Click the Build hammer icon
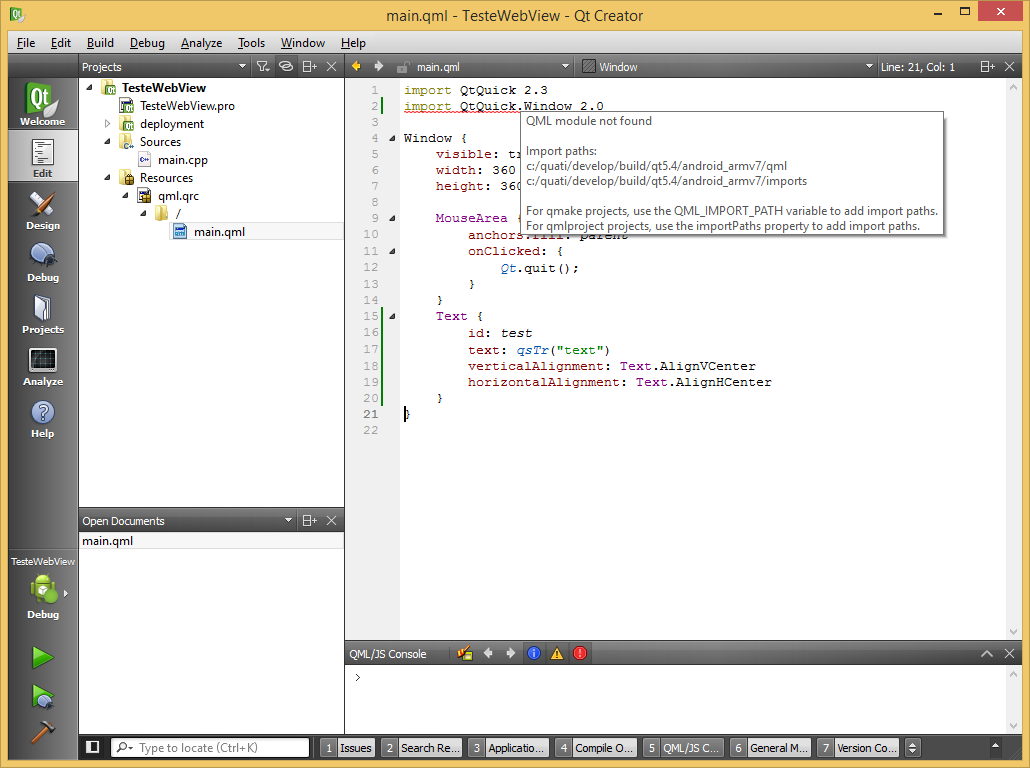This screenshot has width=1030, height=768. (42, 731)
